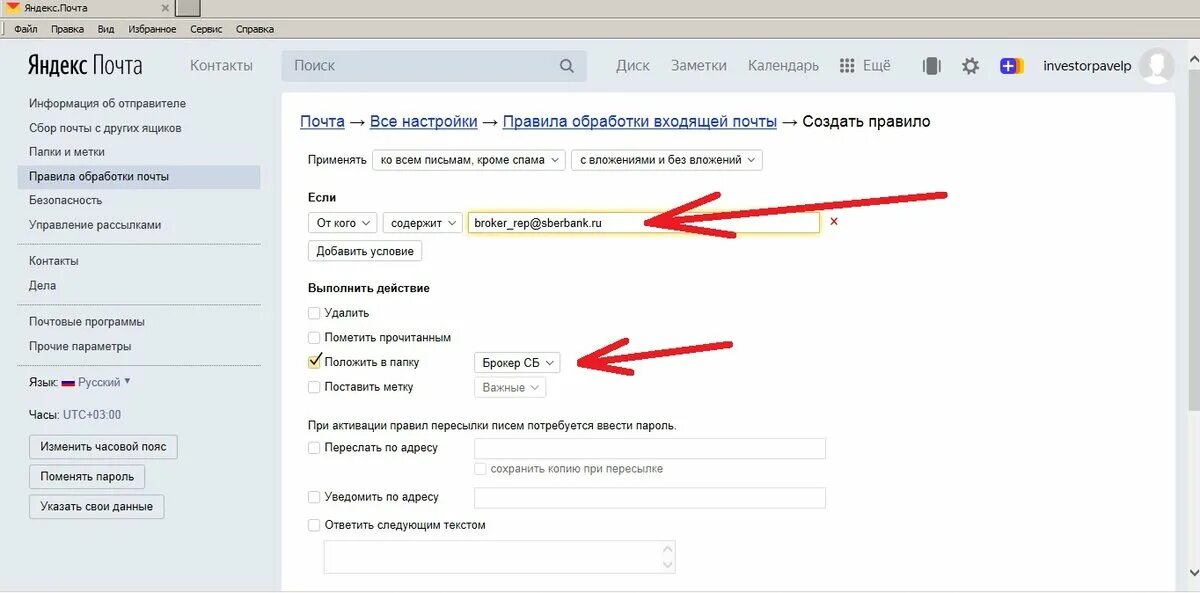
Task: Expand the От кого condition dropdown
Action: click(343, 223)
